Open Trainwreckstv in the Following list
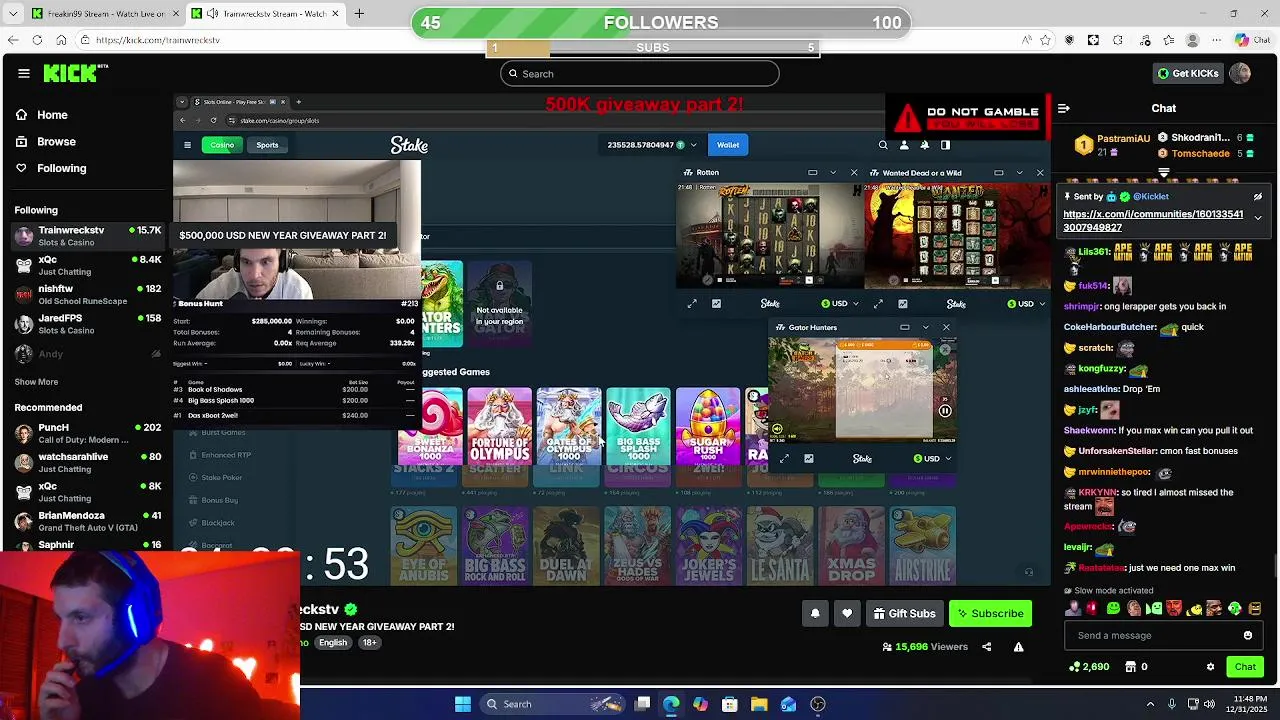 point(87,236)
